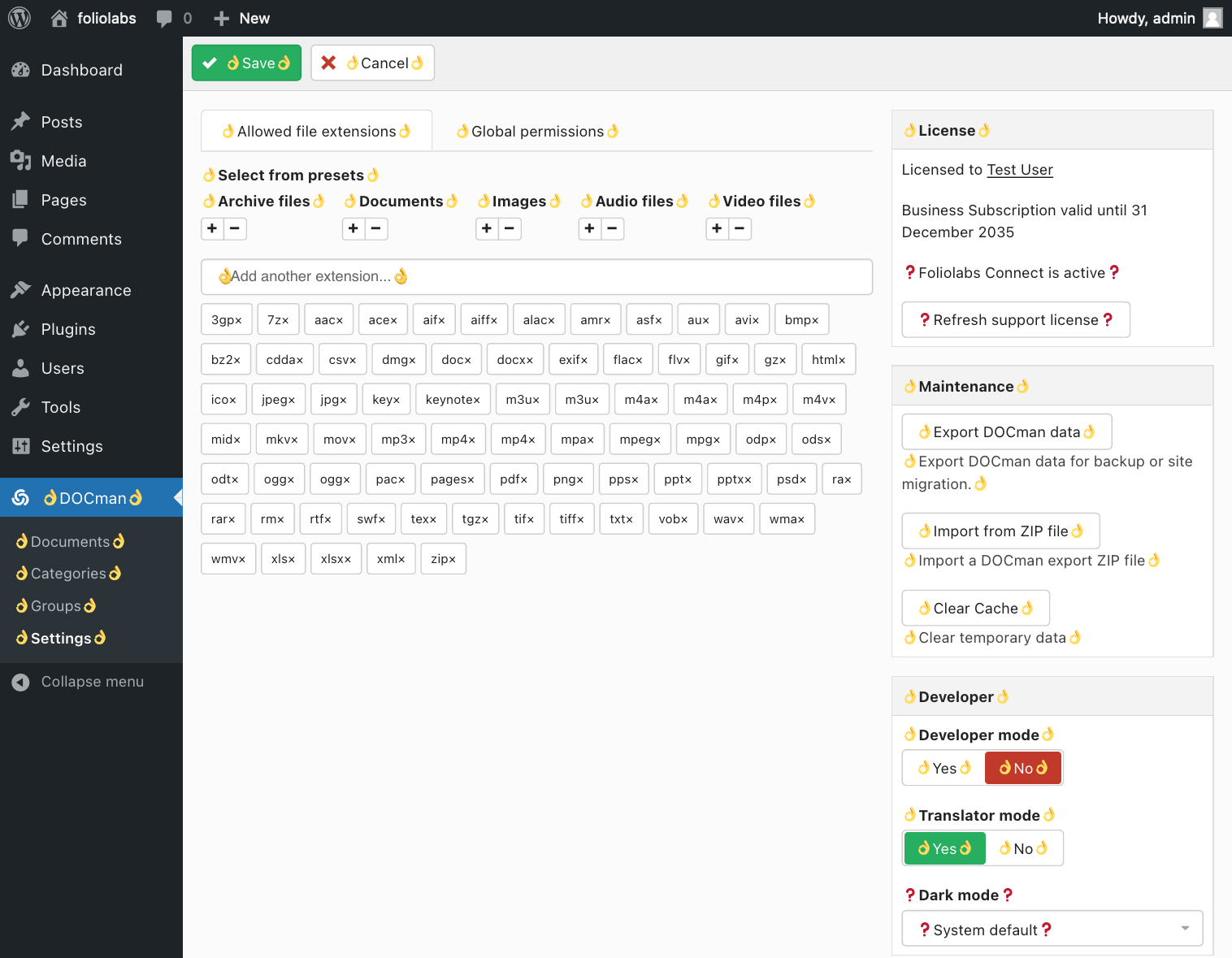
Task: Open the Dark mode System default dropdown
Action: click(x=1052, y=929)
